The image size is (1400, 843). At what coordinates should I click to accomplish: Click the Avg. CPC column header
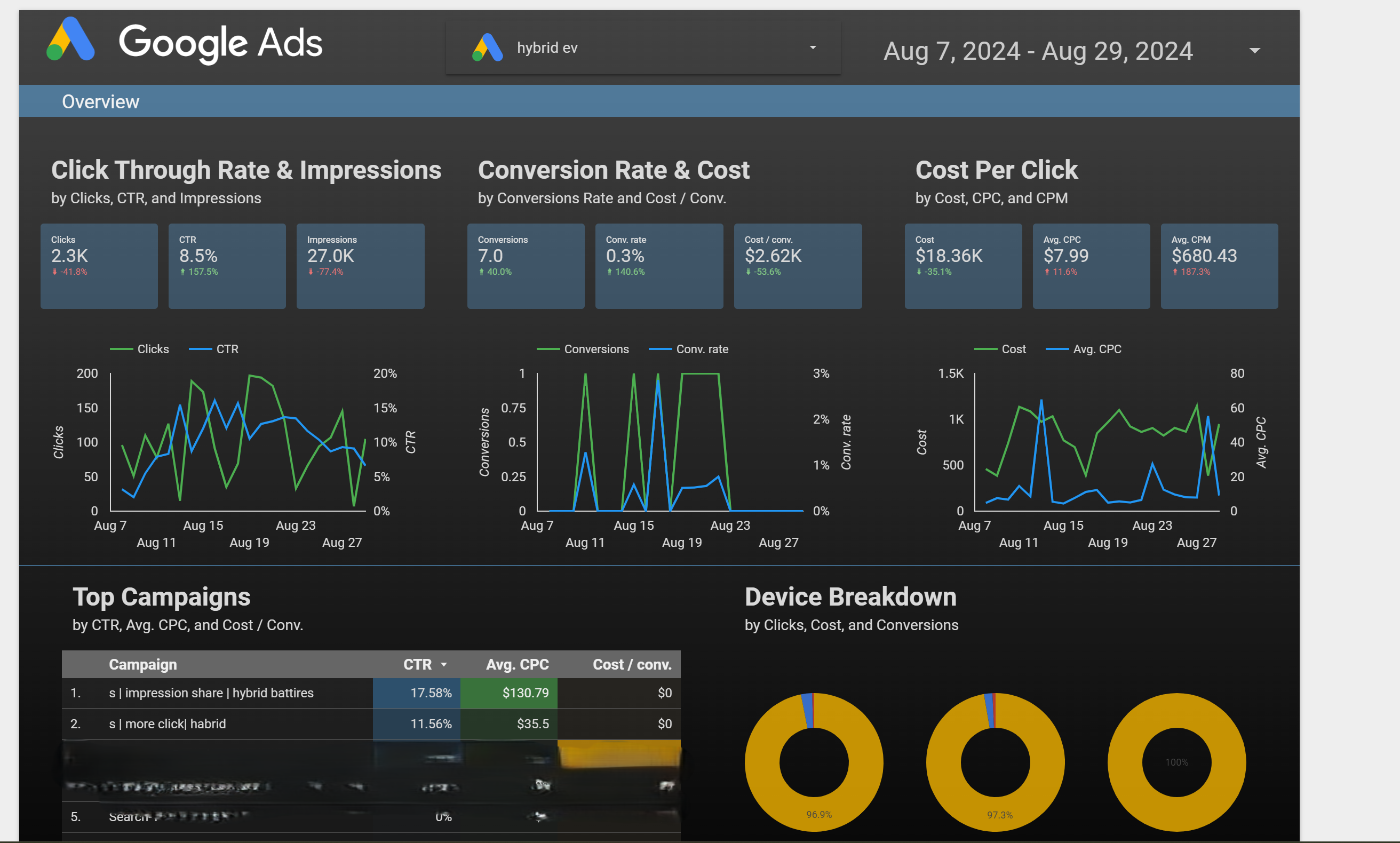517,665
